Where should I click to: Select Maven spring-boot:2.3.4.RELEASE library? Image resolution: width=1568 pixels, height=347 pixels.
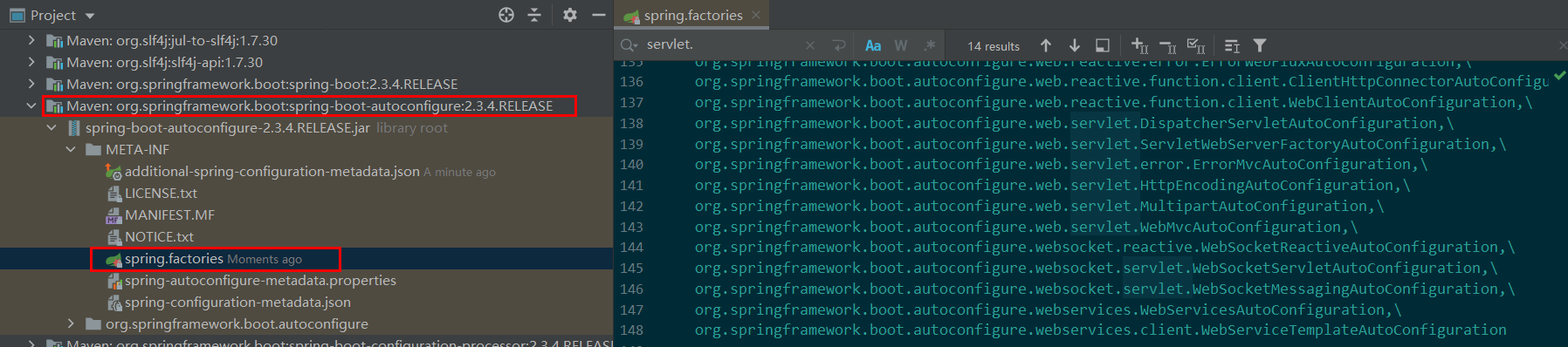pos(262,84)
